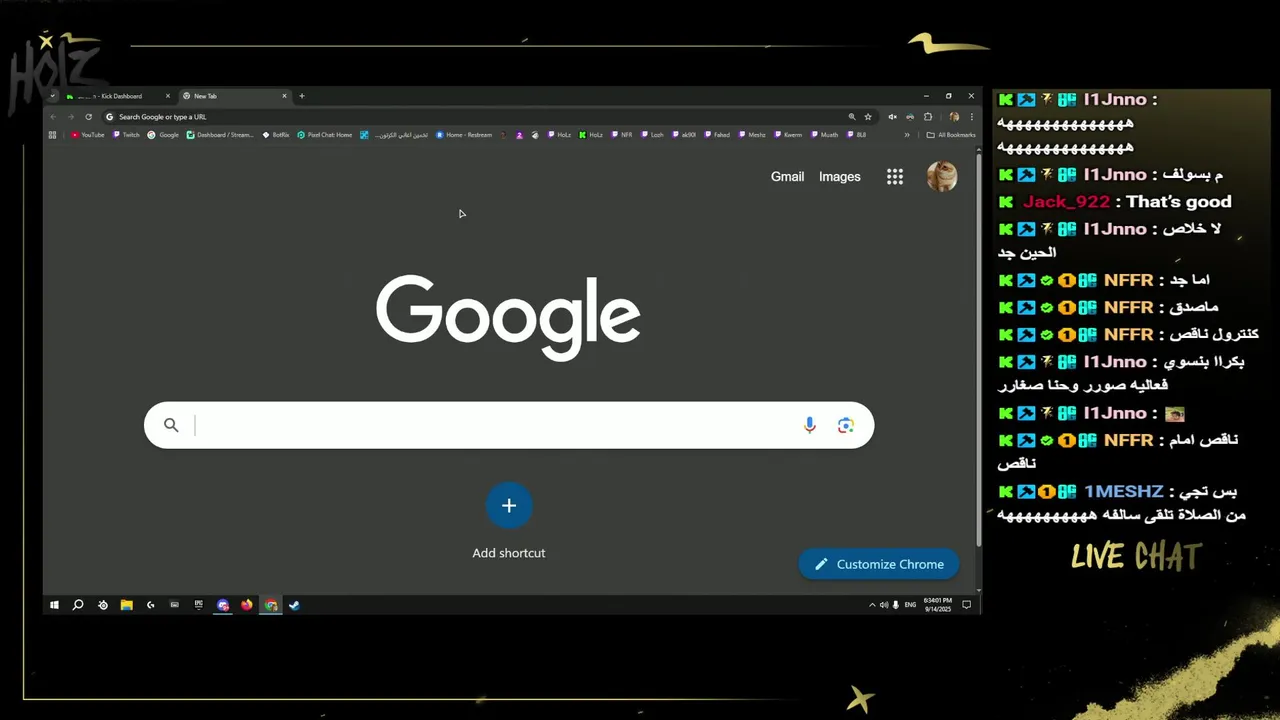1280x720 pixels.
Task: Open the Fahad bookmark
Action: (x=717, y=135)
